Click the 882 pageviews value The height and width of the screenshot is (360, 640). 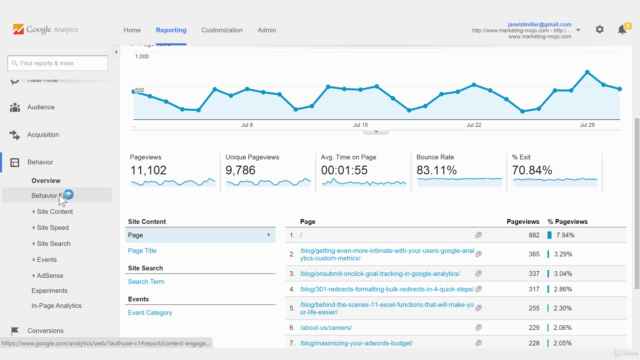[534, 235]
